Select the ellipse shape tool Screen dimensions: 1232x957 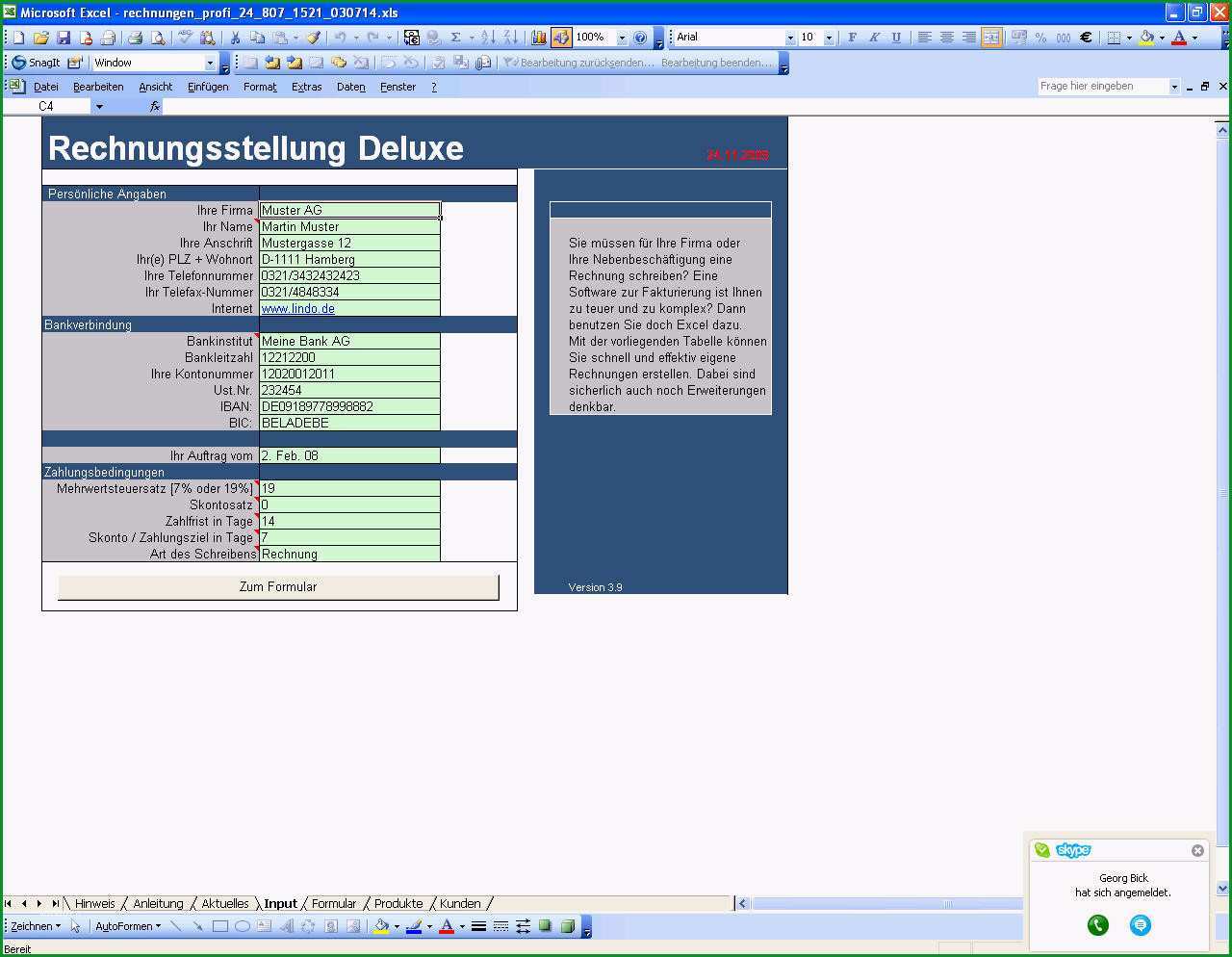click(x=242, y=926)
